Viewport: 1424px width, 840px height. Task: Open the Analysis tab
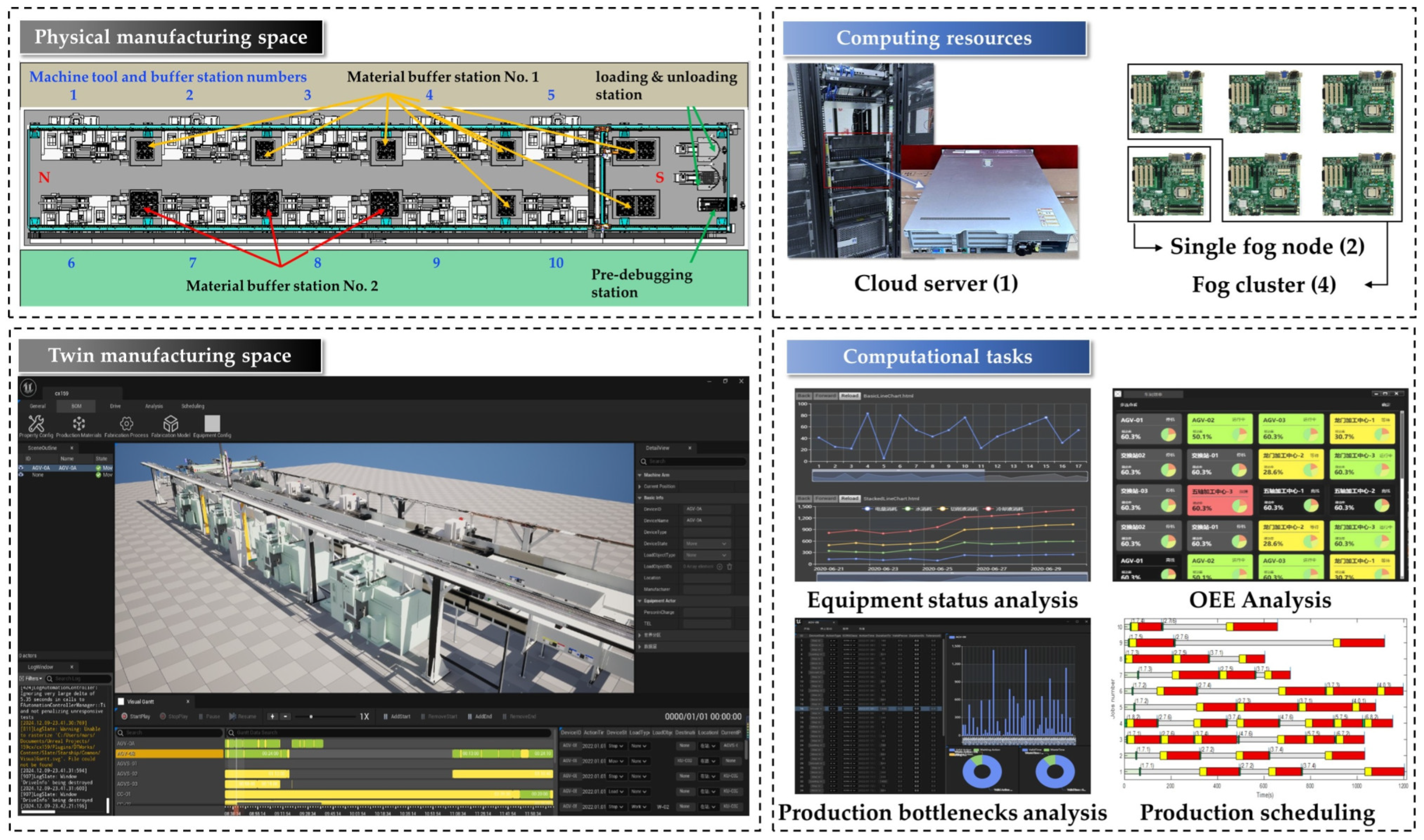tap(154, 407)
